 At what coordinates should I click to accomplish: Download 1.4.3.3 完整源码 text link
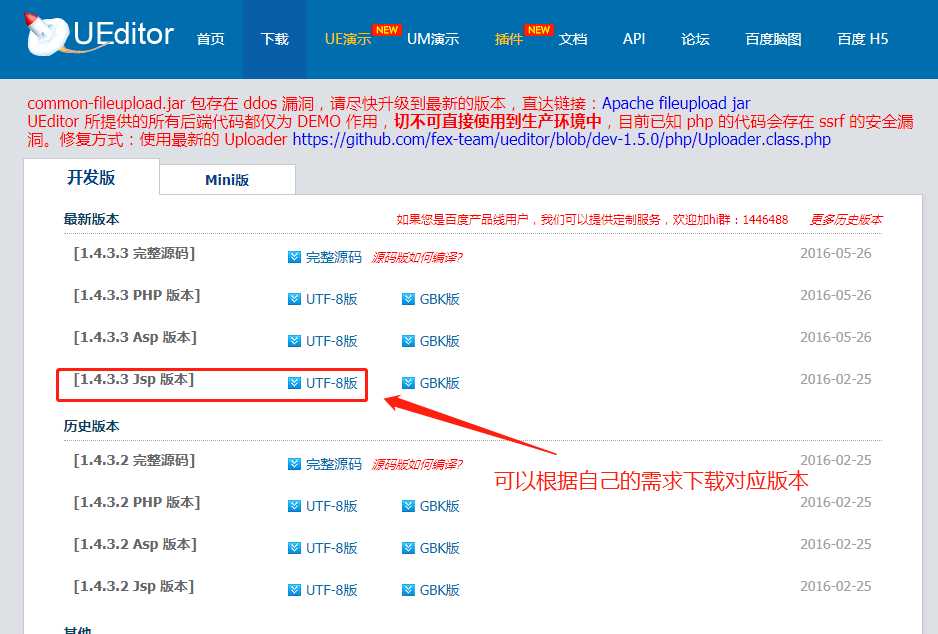(x=334, y=257)
